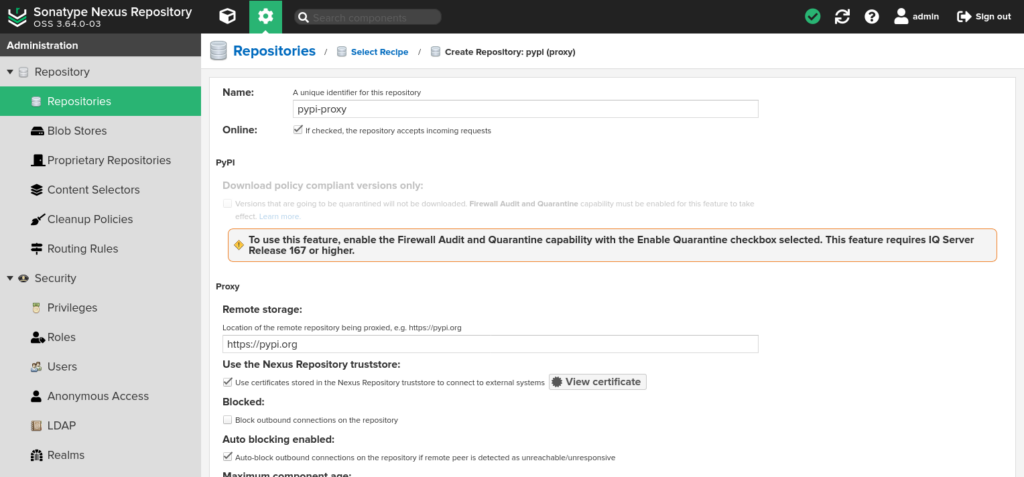The height and width of the screenshot is (477, 1024).
Task: Toggle Use Nexus Repository truststore checkbox
Action: click(x=227, y=382)
